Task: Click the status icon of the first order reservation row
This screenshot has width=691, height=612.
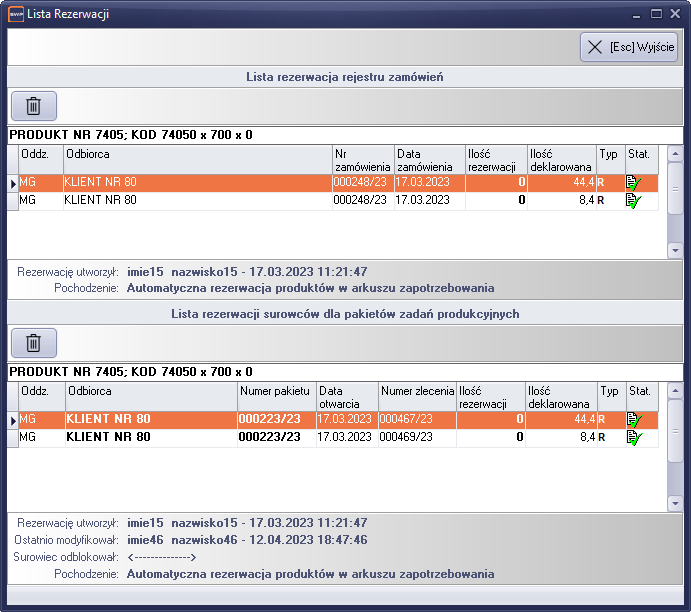Action: tap(633, 183)
